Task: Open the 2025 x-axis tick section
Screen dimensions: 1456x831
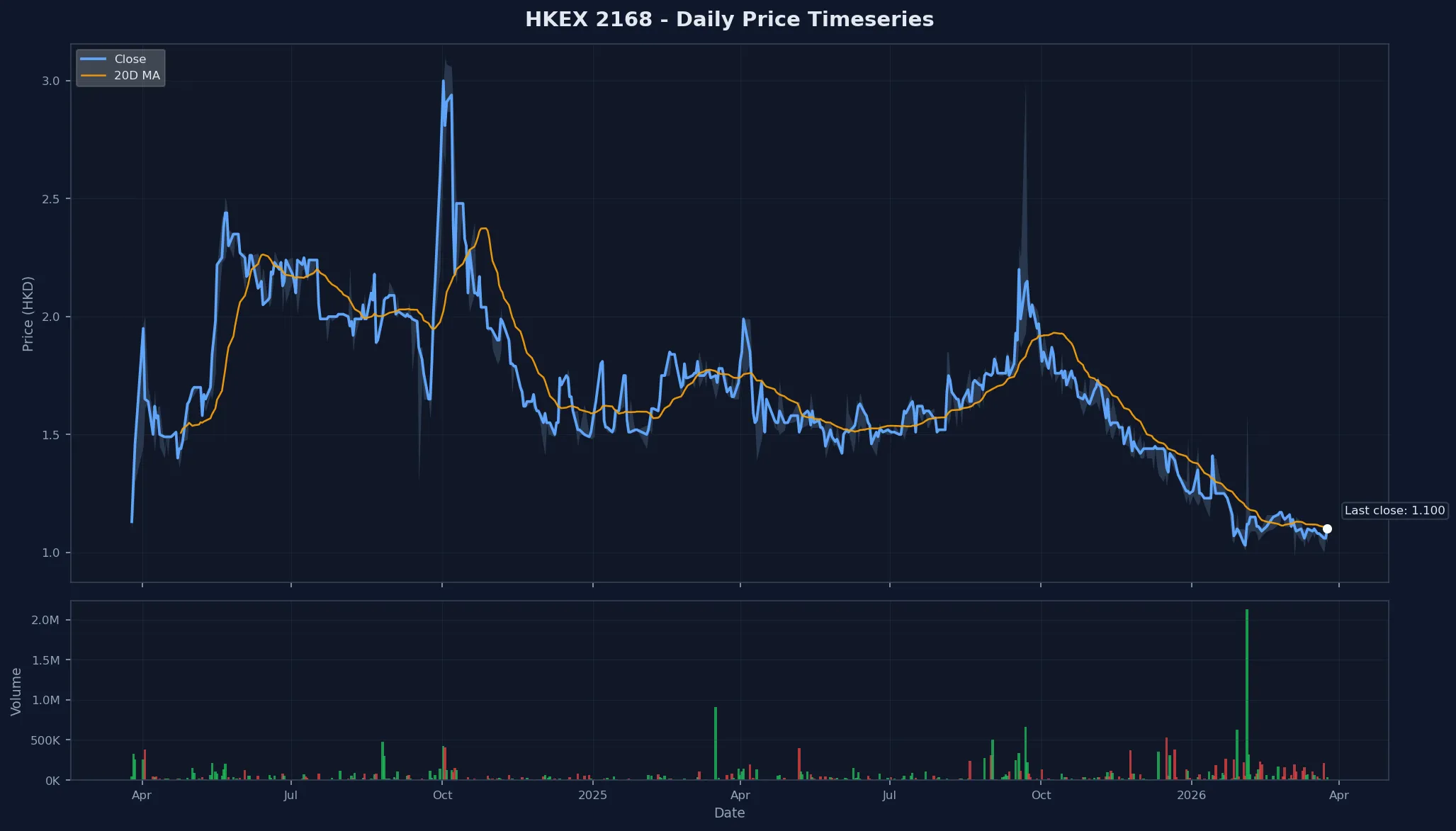Action: 594,795
